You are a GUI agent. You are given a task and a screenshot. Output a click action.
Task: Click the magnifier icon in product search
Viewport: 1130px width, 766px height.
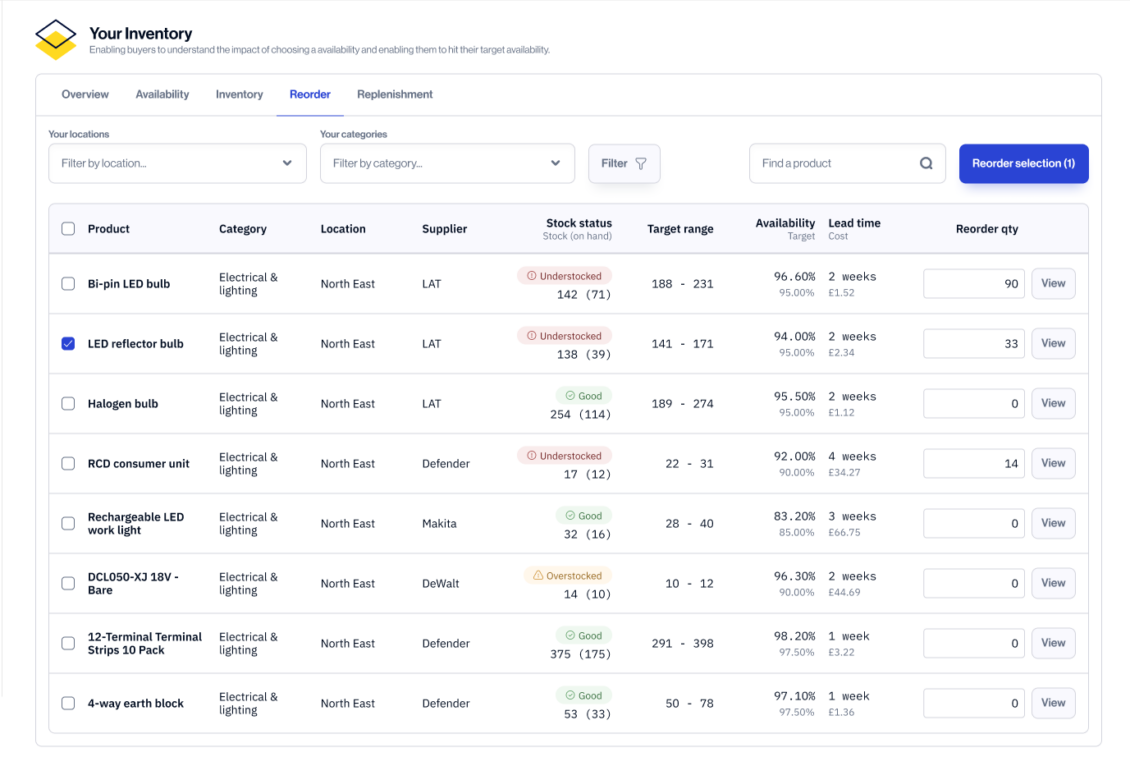(x=926, y=164)
